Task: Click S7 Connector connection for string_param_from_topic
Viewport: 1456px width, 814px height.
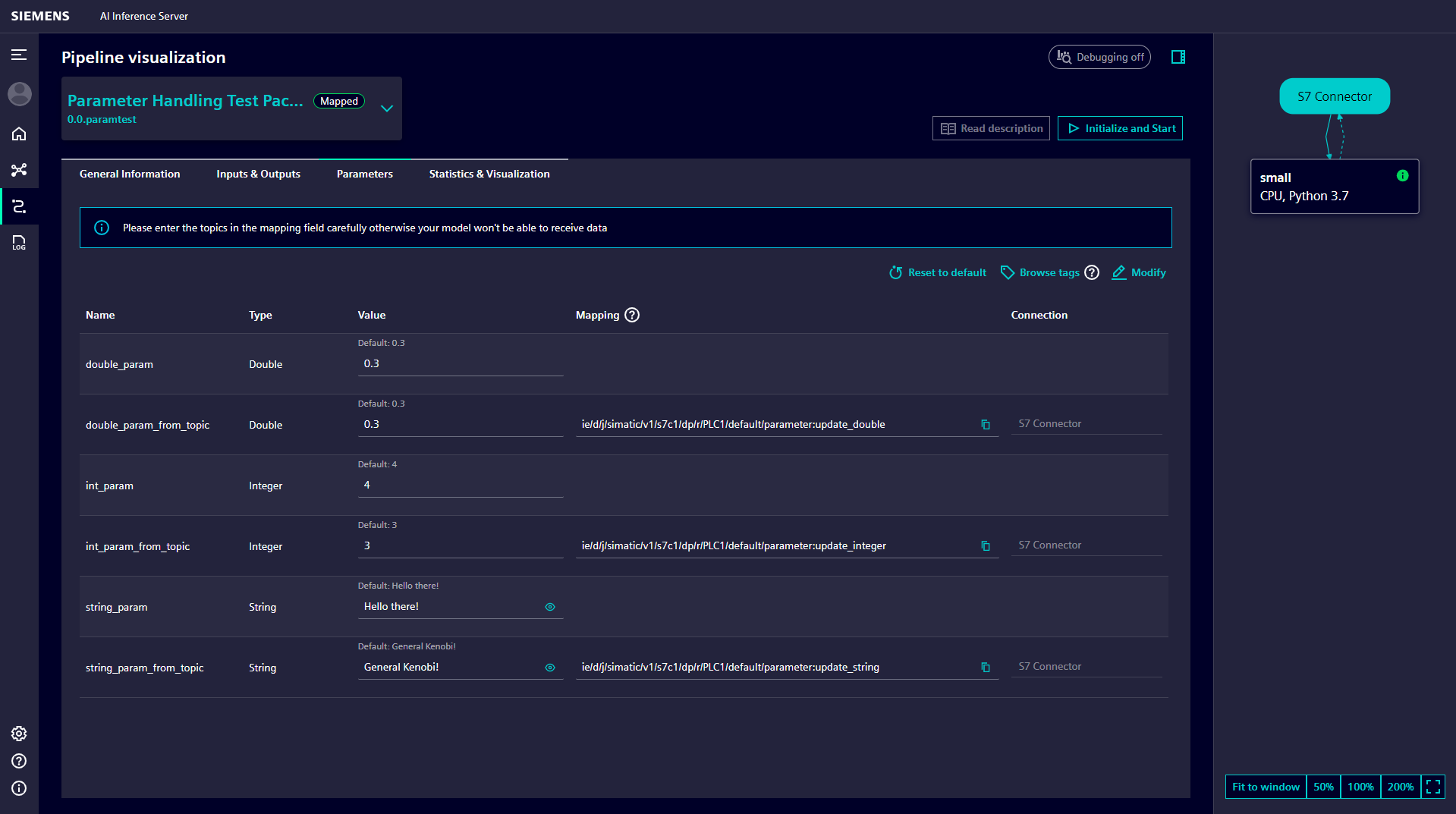Action: click(1086, 667)
